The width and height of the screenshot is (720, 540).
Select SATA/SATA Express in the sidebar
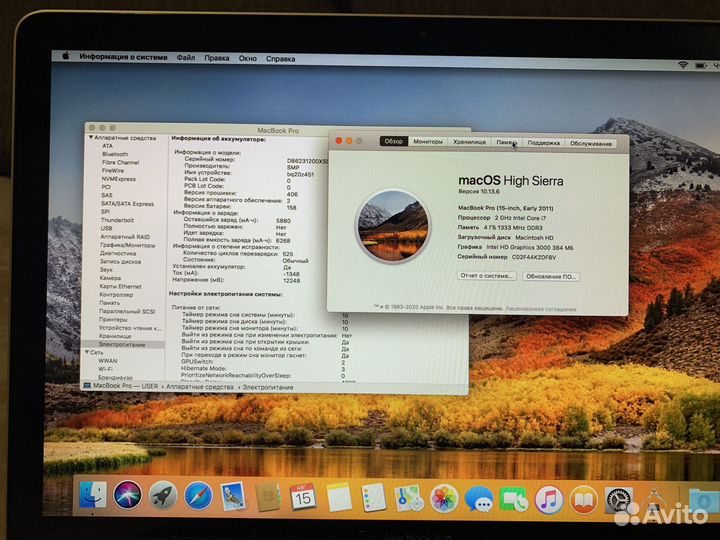point(128,203)
